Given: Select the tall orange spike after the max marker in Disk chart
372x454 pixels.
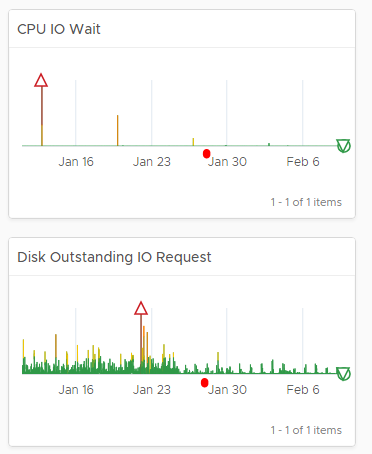Looking at the screenshot, I should 144,347.
